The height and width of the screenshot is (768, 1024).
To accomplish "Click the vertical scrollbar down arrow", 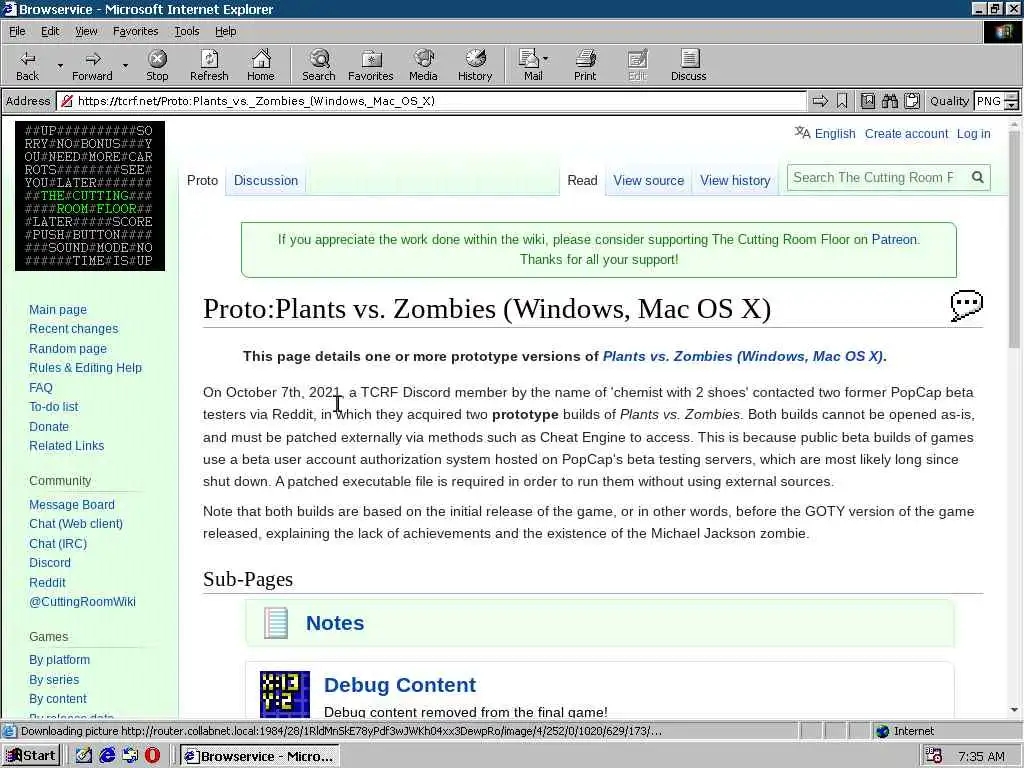I will (1014, 710).
